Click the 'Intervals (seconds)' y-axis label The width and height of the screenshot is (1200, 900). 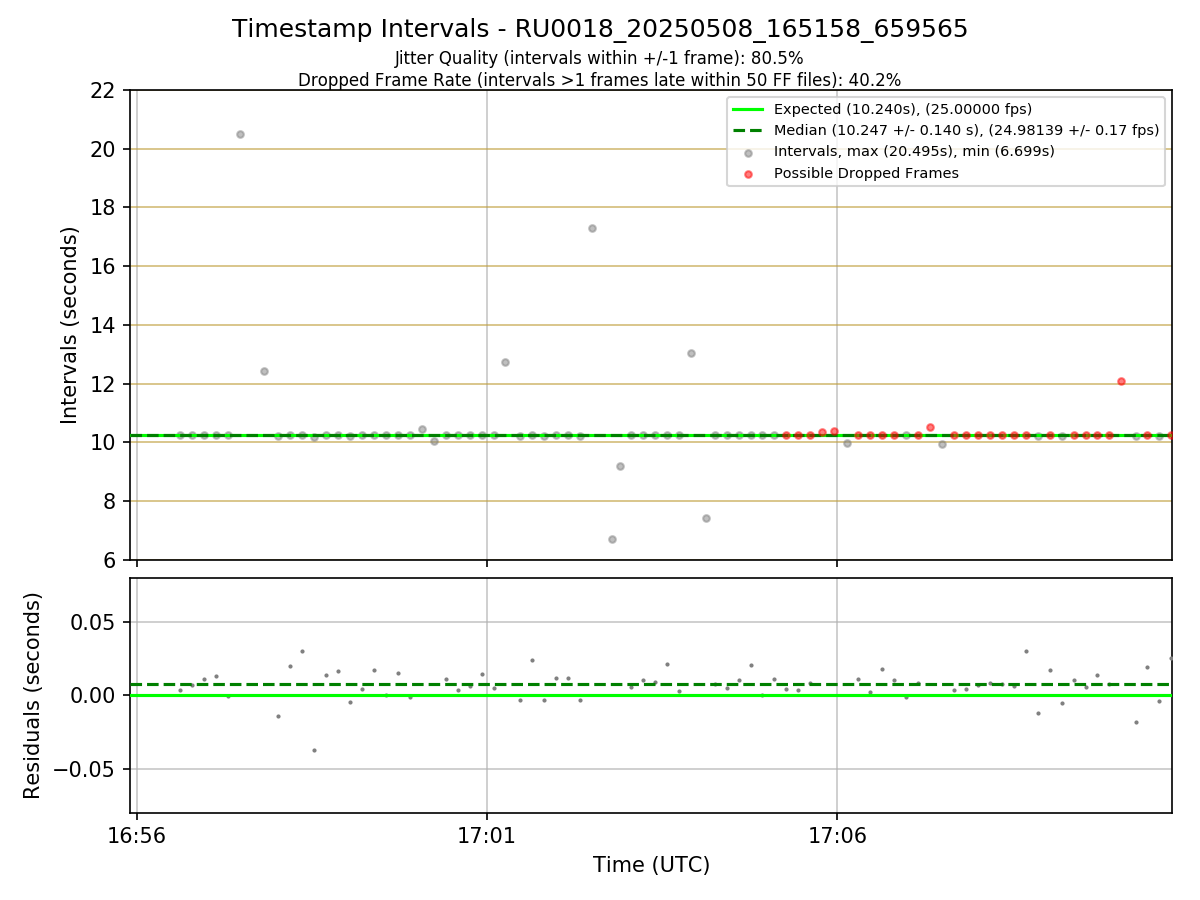[x=70, y=325]
